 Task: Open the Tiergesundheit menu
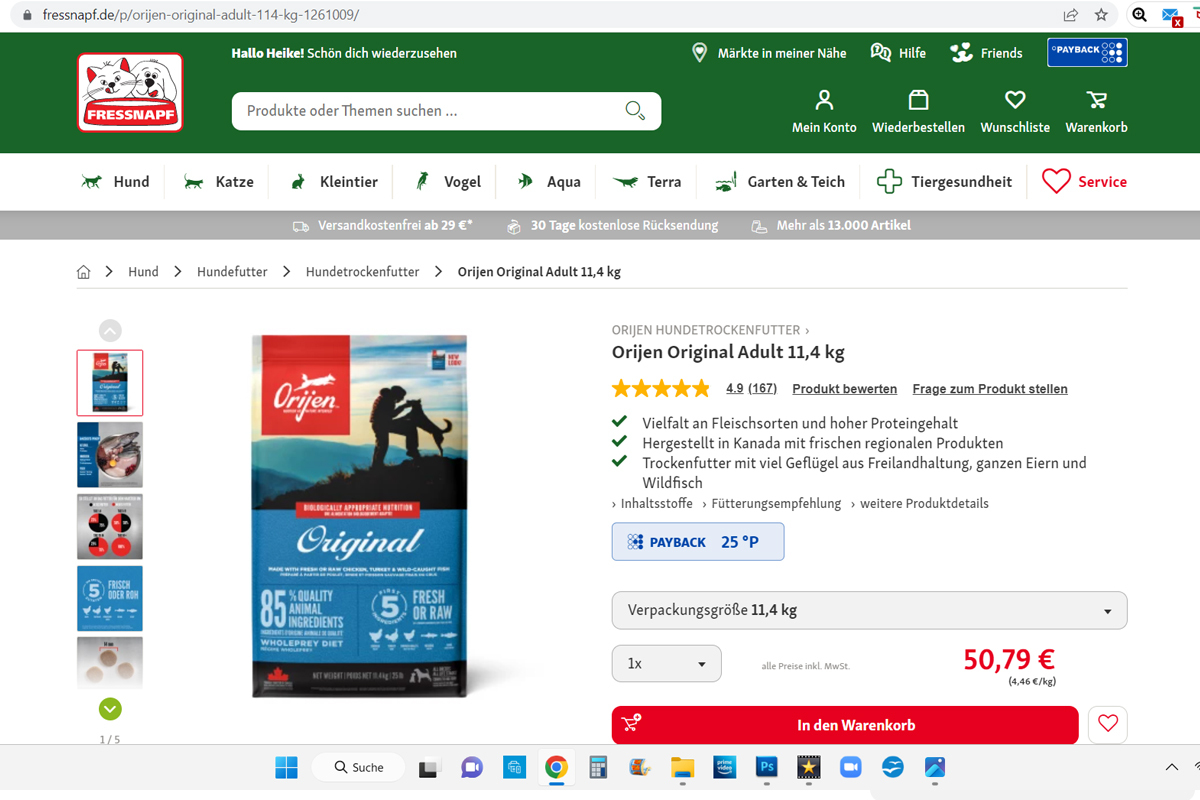coord(944,182)
